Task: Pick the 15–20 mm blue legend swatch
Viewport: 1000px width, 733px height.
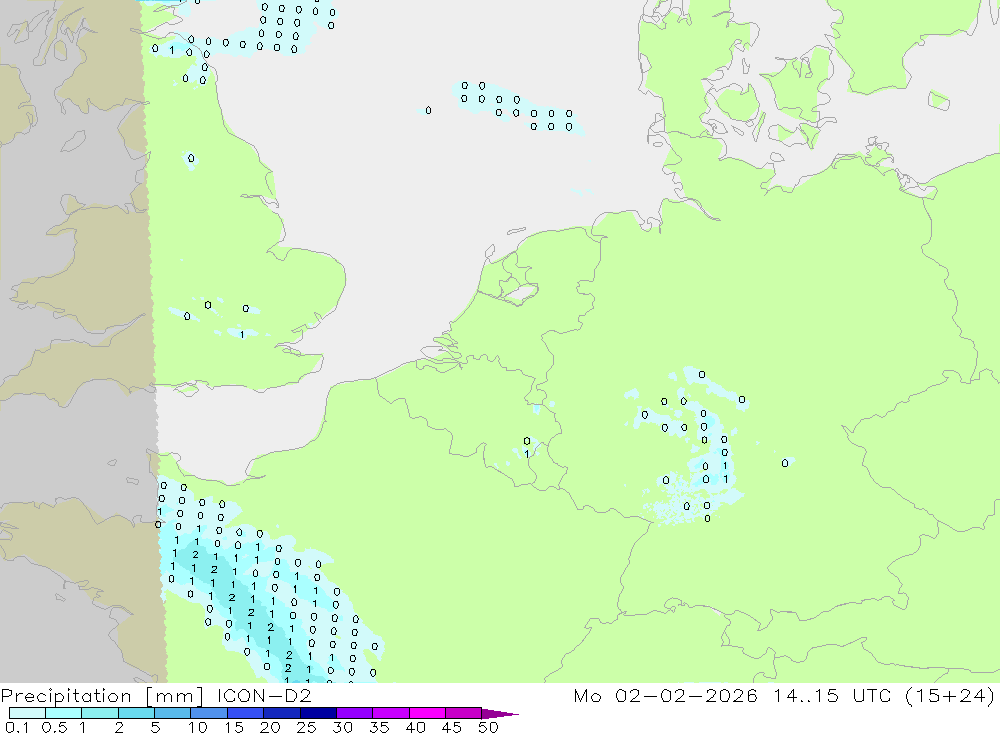Action: coord(246,713)
